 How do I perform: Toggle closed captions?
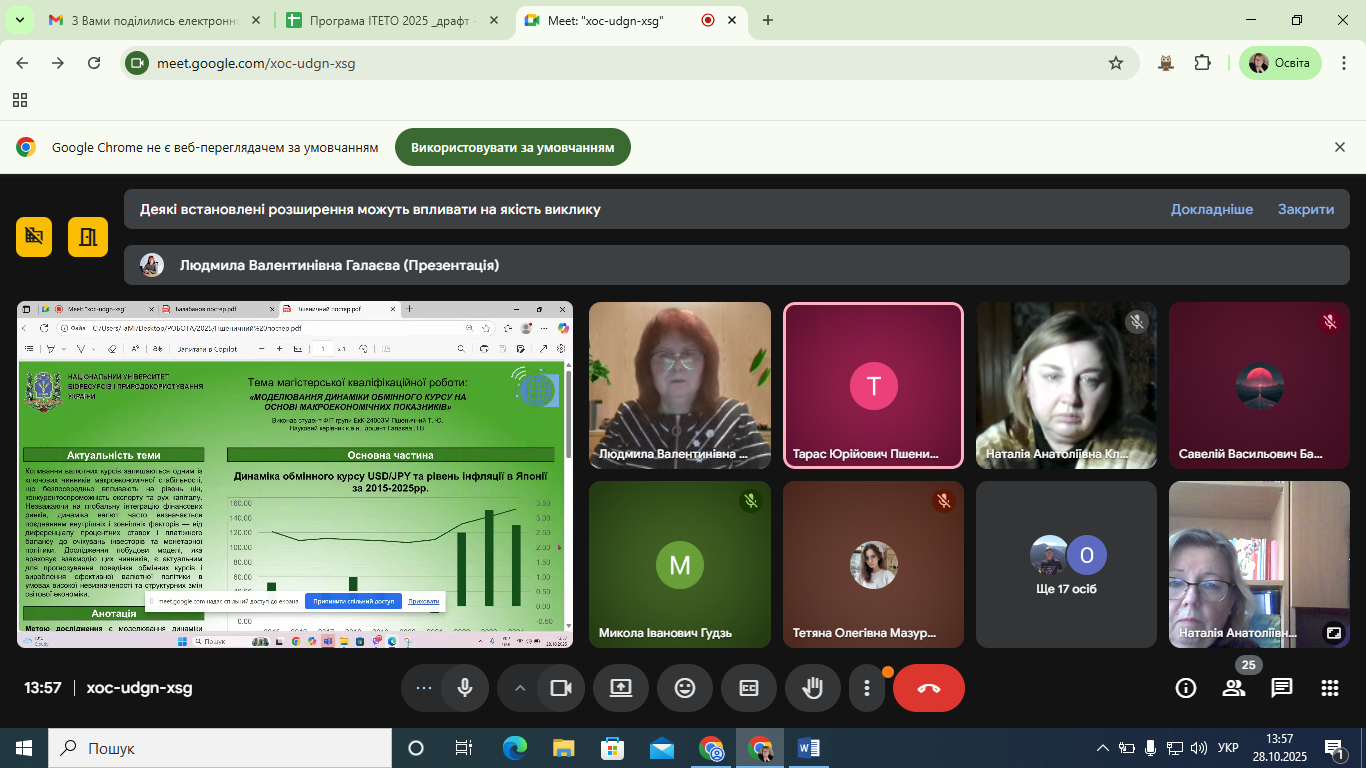(749, 688)
